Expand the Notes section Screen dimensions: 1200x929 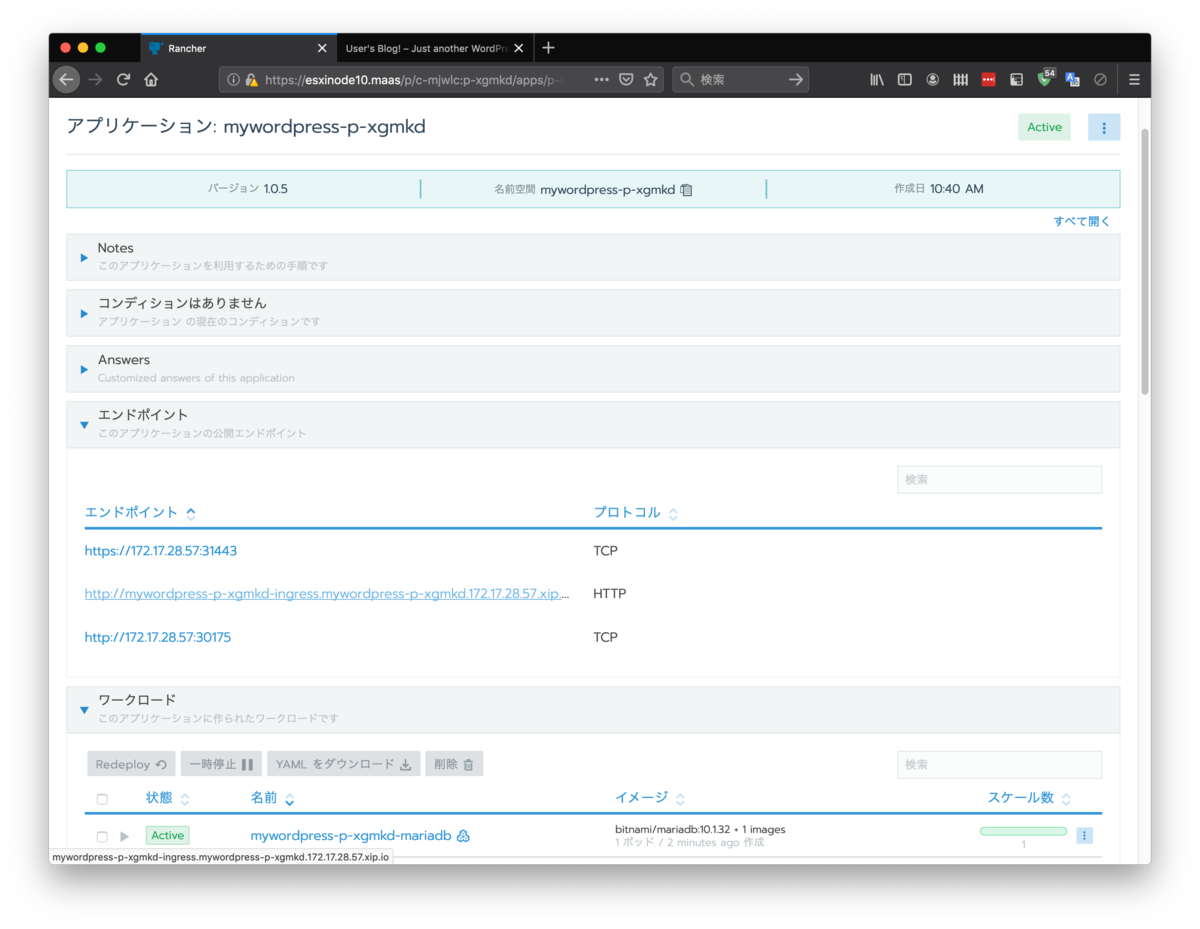click(84, 257)
